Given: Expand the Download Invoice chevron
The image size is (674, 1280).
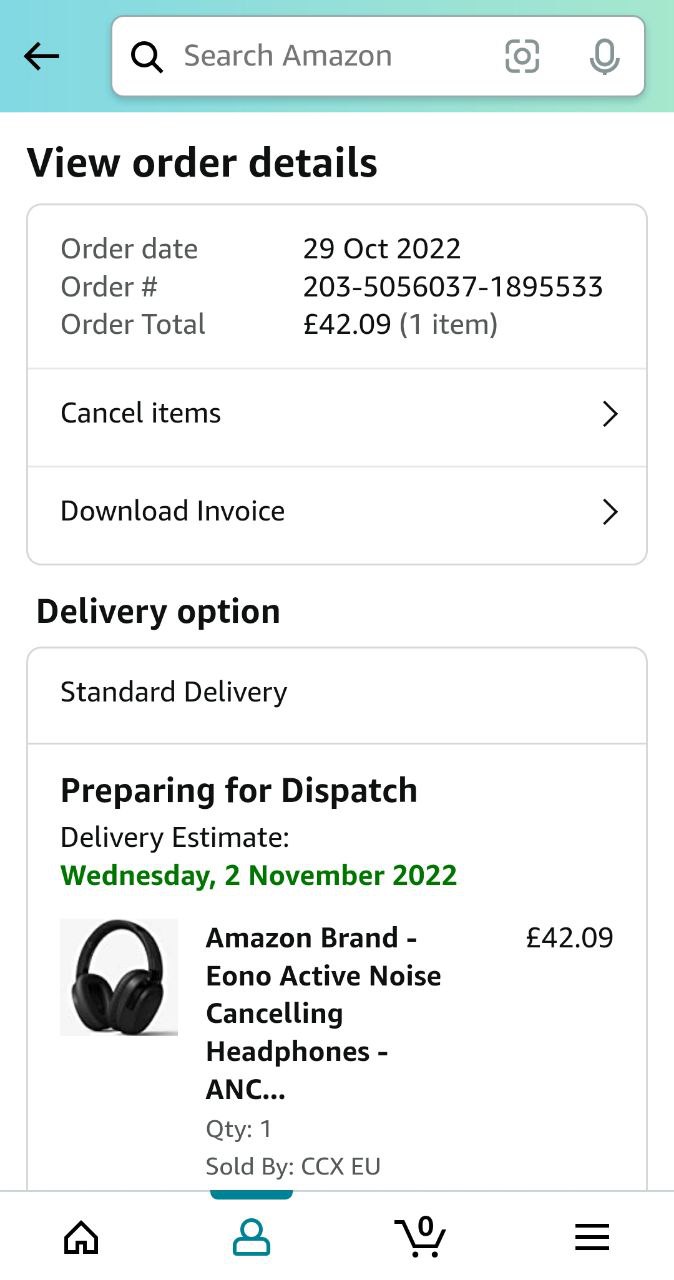Looking at the screenshot, I should tap(610, 512).
